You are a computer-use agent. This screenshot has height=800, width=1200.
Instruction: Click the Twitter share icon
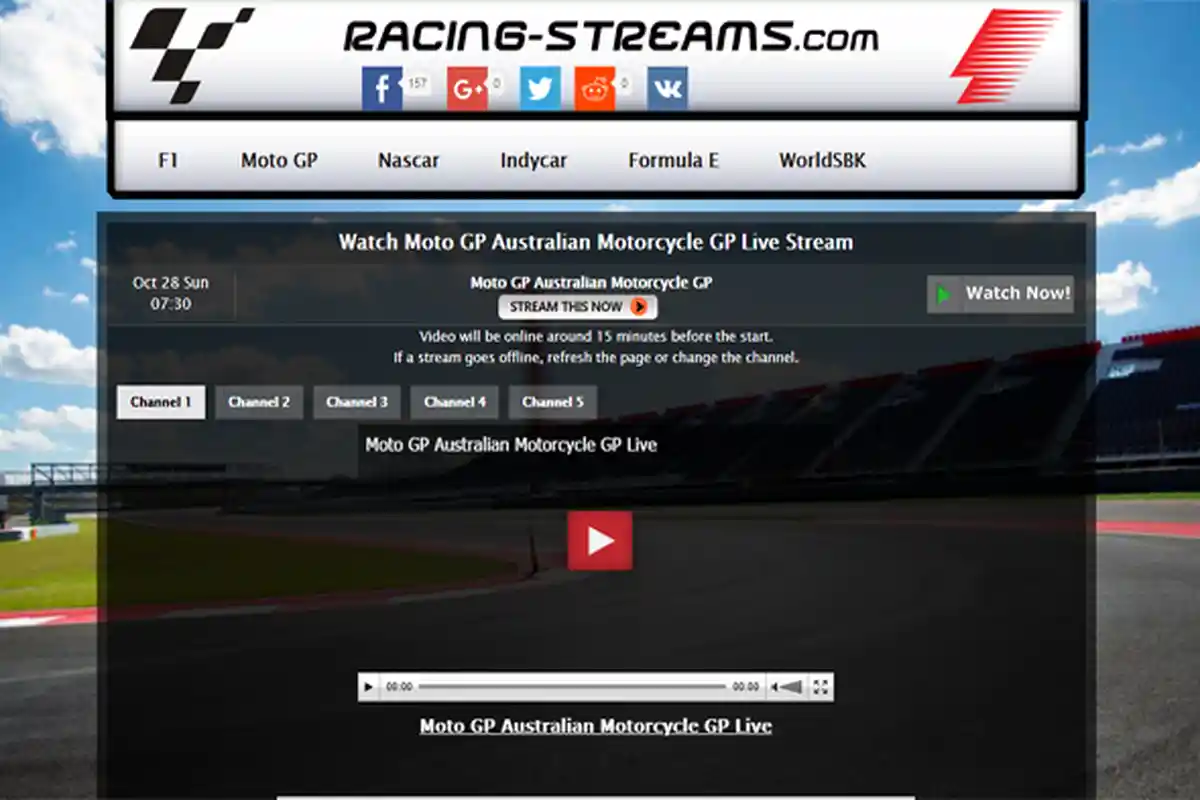tap(539, 88)
